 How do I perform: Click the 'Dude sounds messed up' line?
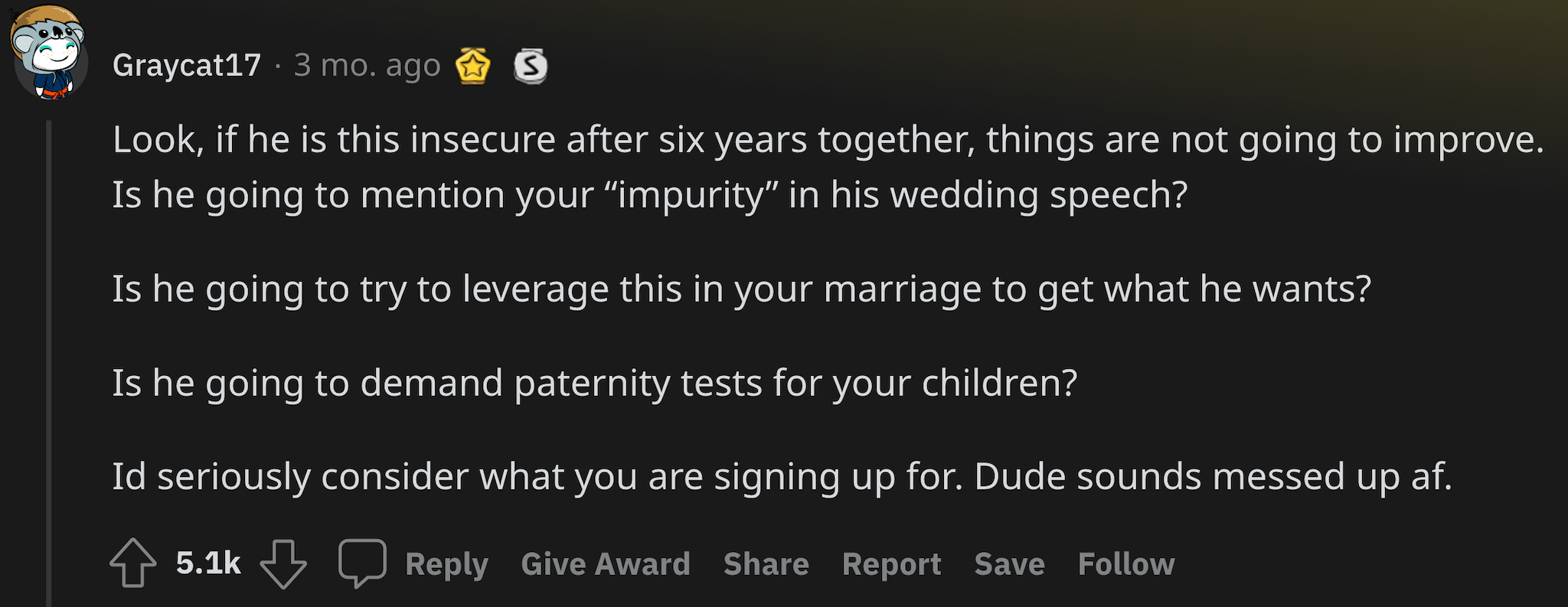click(782, 477)
